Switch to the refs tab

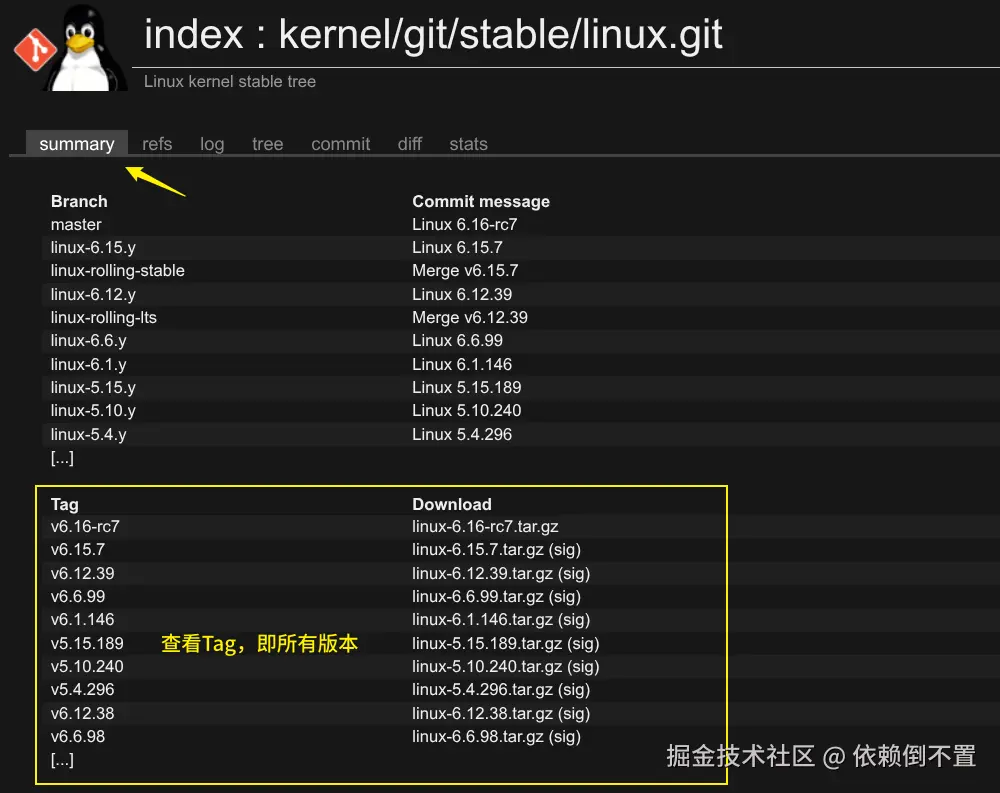pyautogui.click(x=157, y=144)
